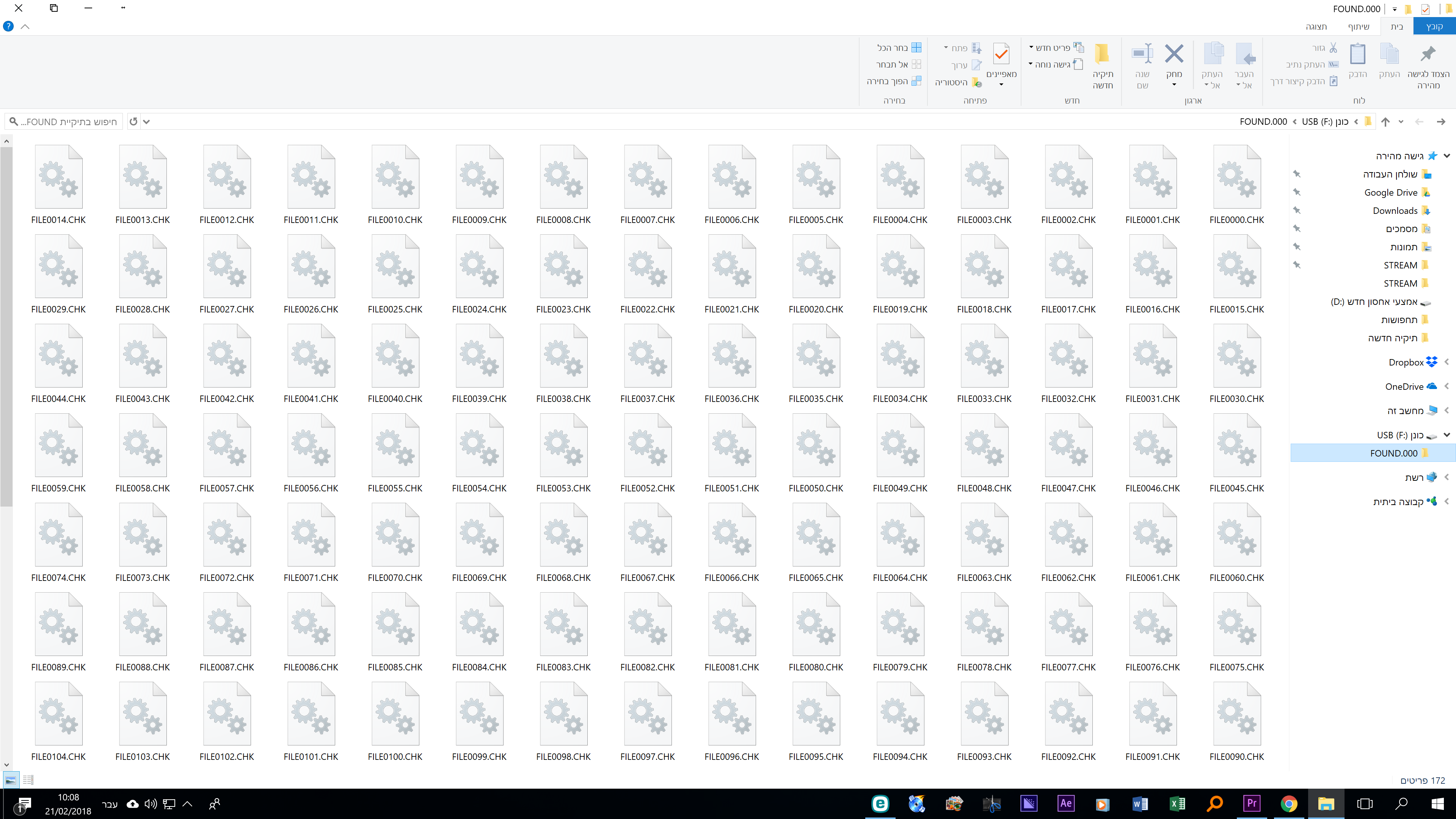Click the Refresh icon beside the address bar
The width and height of the screenshot is (1456, 819).
[133, 121]
